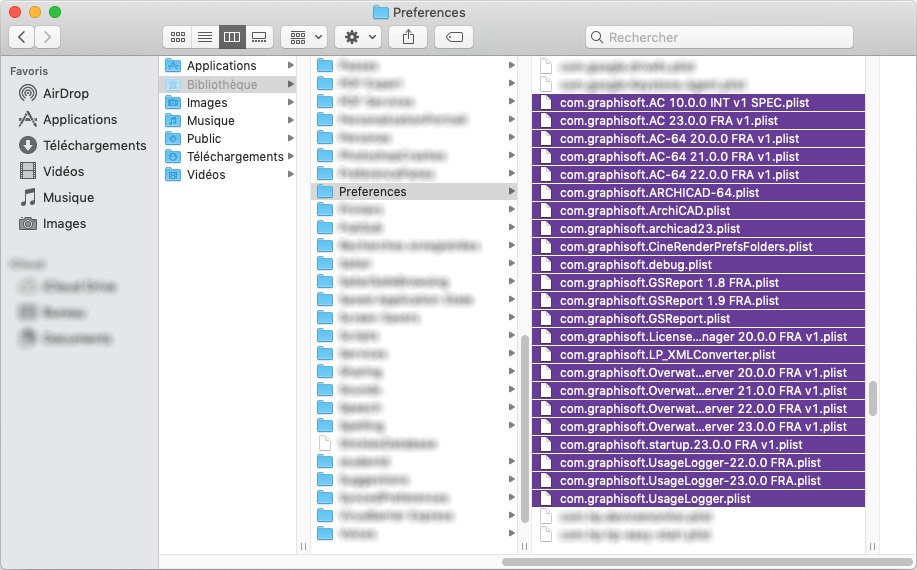This screenshot has height=570, width=917.
Task: Switch to icon grid view
Action: [178, 37]
